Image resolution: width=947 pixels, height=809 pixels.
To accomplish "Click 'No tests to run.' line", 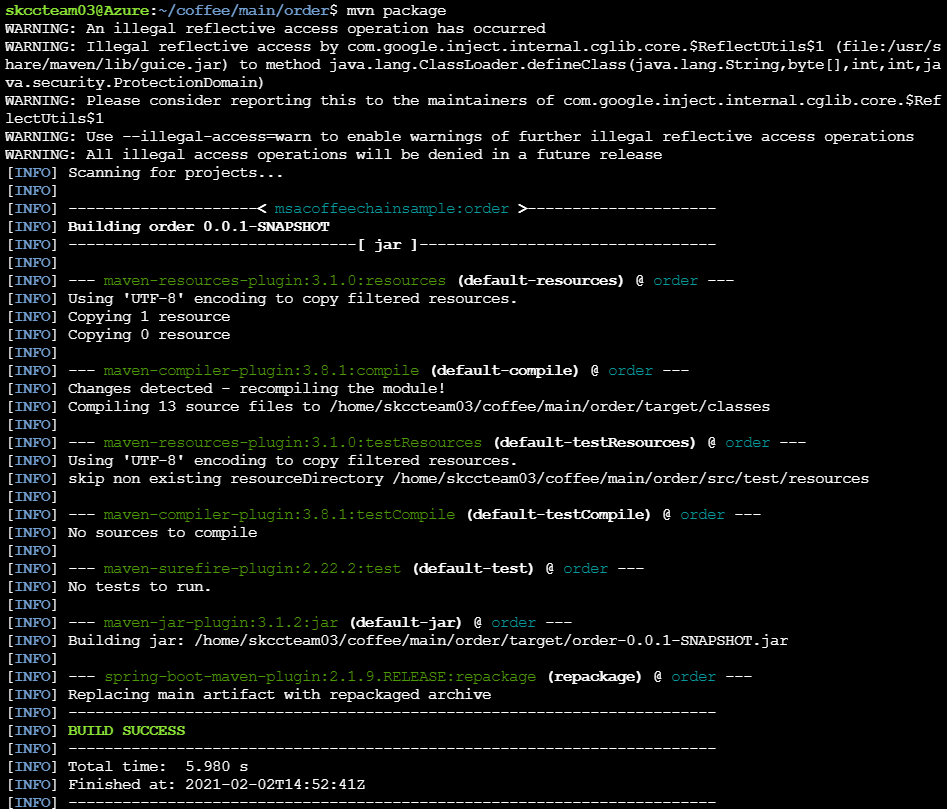I will 140,587.
